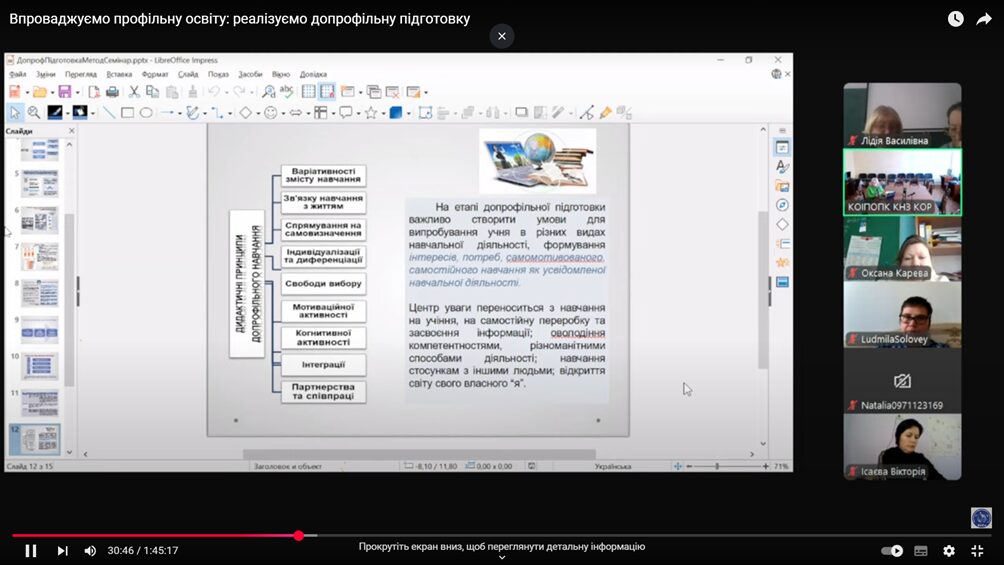Image resolution: width=1004 pixels, height=565 pixels.
Task: Open Find and Replace magnifier icon
Action: coord(268,92)
